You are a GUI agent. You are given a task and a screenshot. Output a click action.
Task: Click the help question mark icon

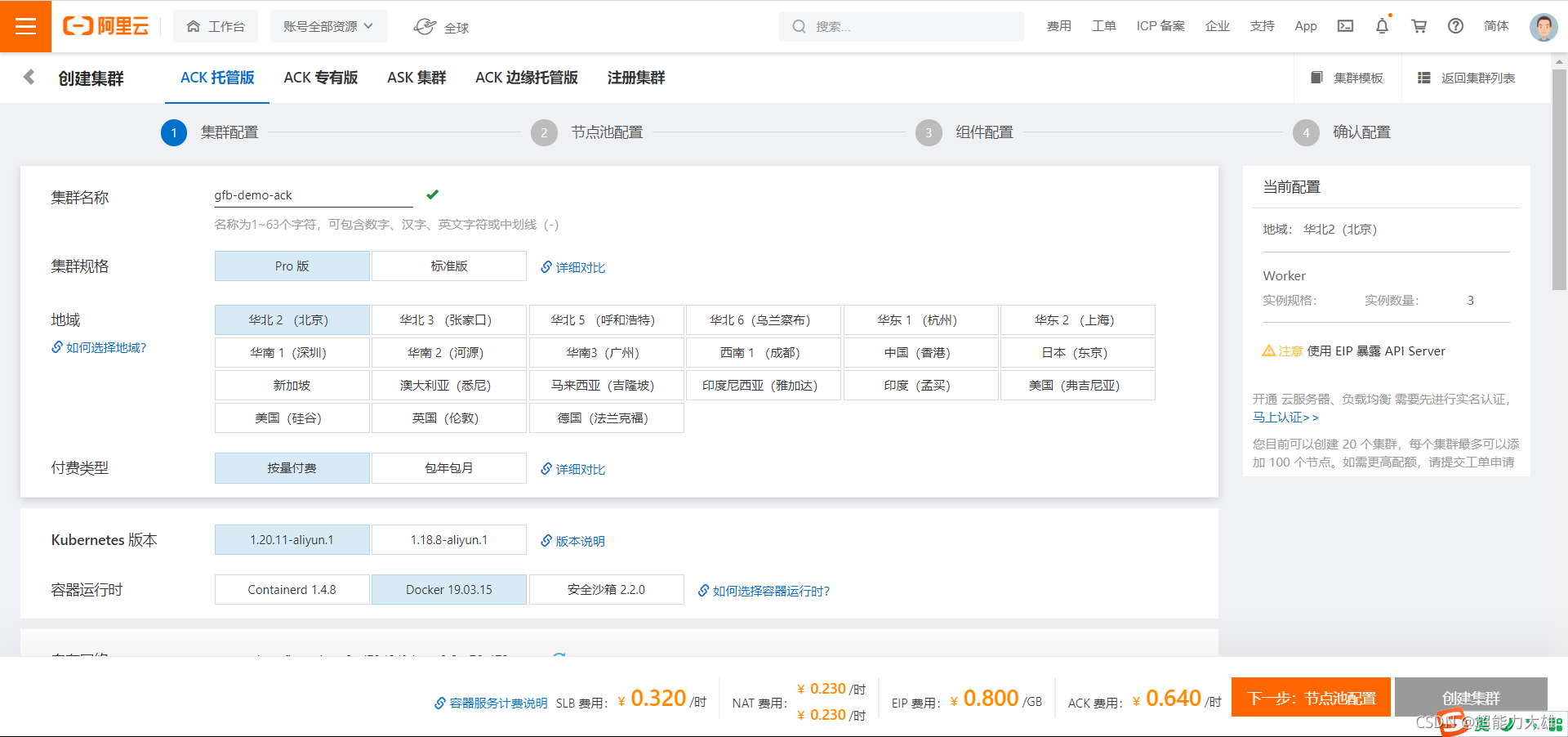(x=1455, y=25)
